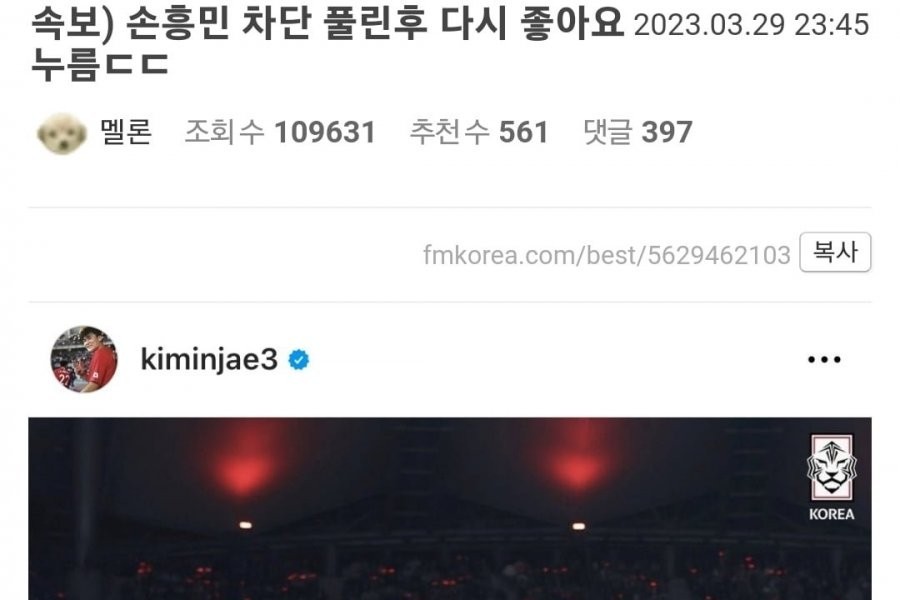Click the 추천수 561 recommendation count

pos(479,132)
